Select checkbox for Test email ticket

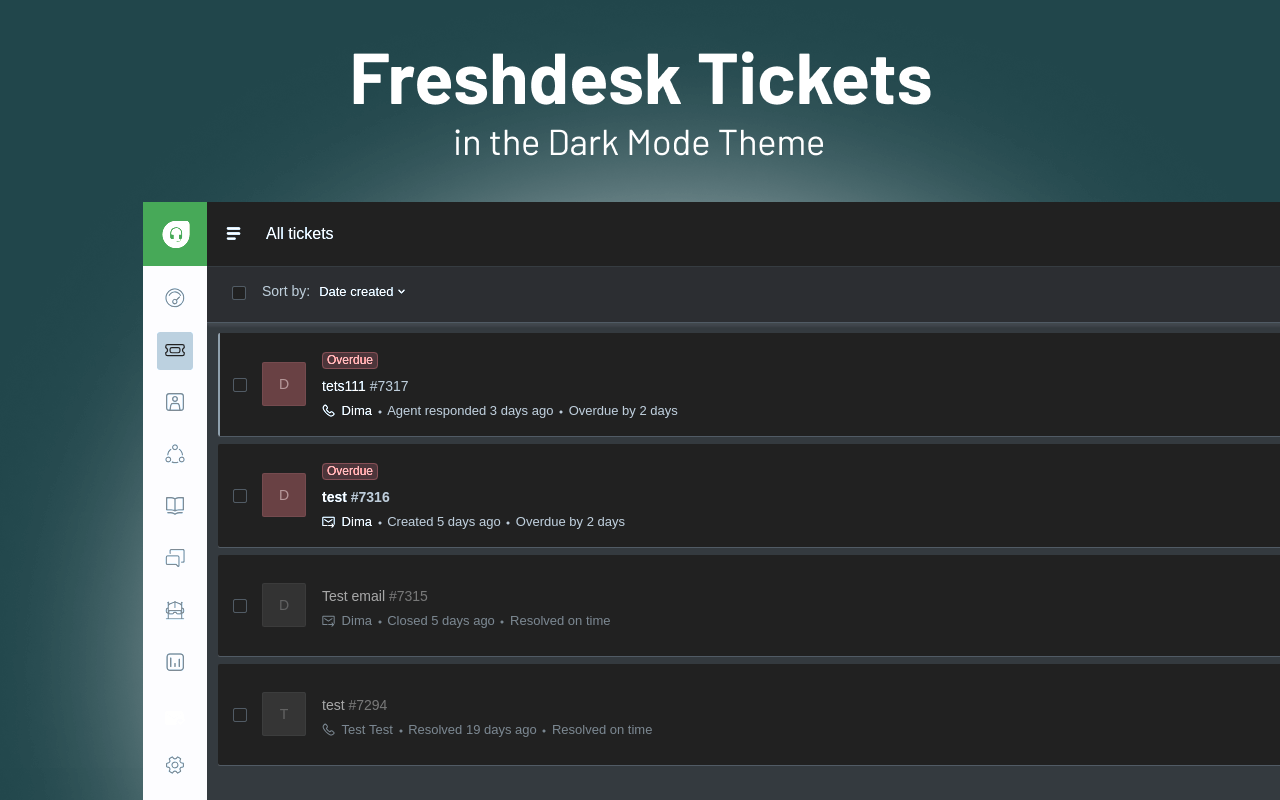pos(240,605)
